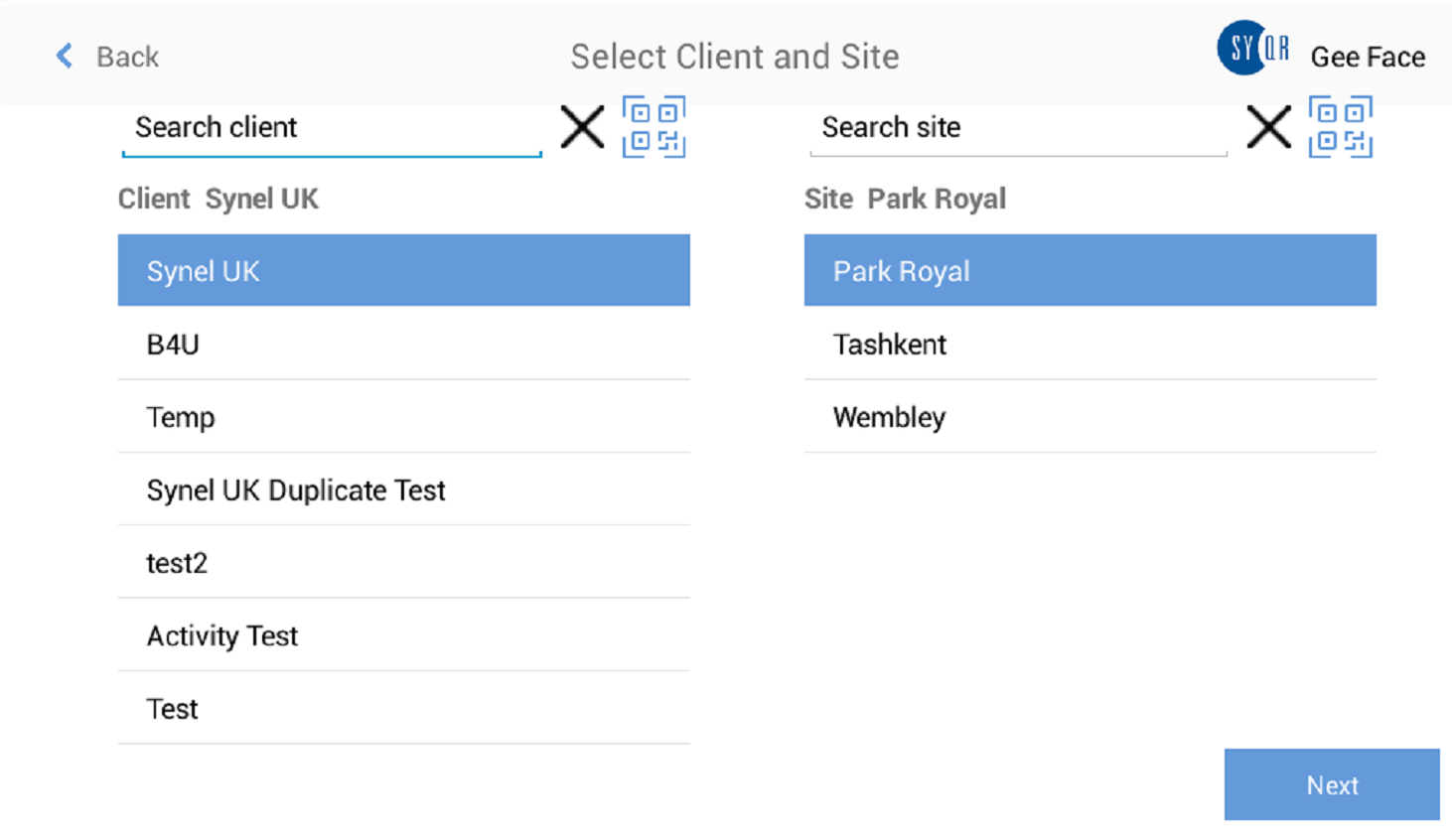Clear the client search with X

582,127
